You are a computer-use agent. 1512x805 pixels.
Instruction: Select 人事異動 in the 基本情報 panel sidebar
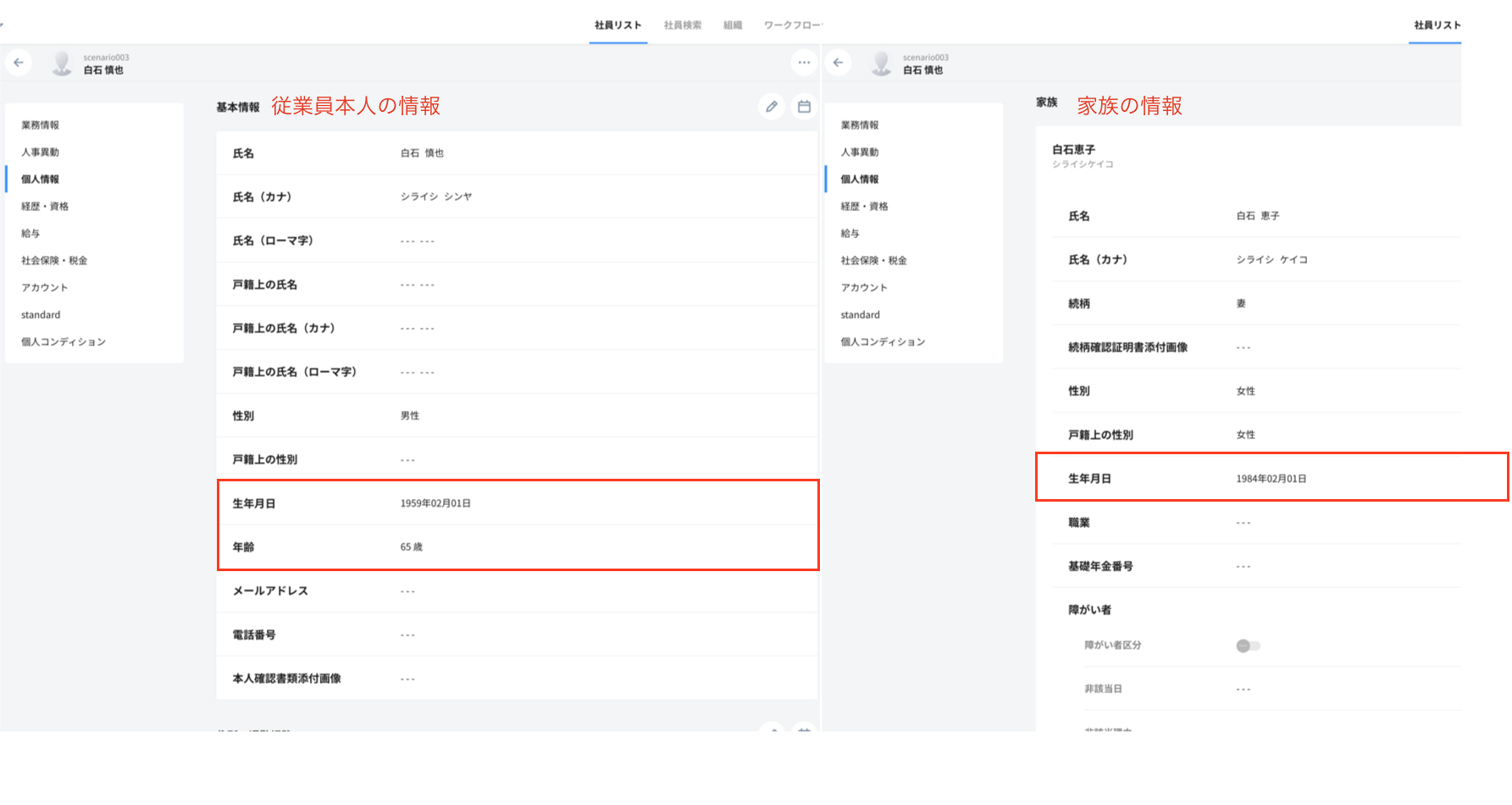click(41, 153)
